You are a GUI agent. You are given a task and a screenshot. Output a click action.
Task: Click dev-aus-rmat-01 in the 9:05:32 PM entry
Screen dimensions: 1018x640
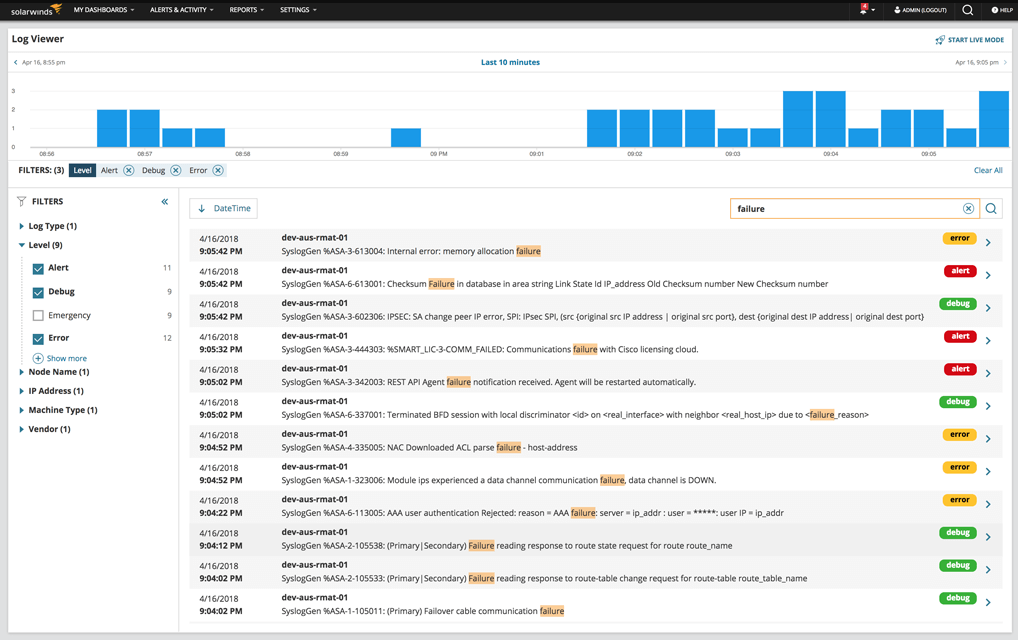[314, 336]
